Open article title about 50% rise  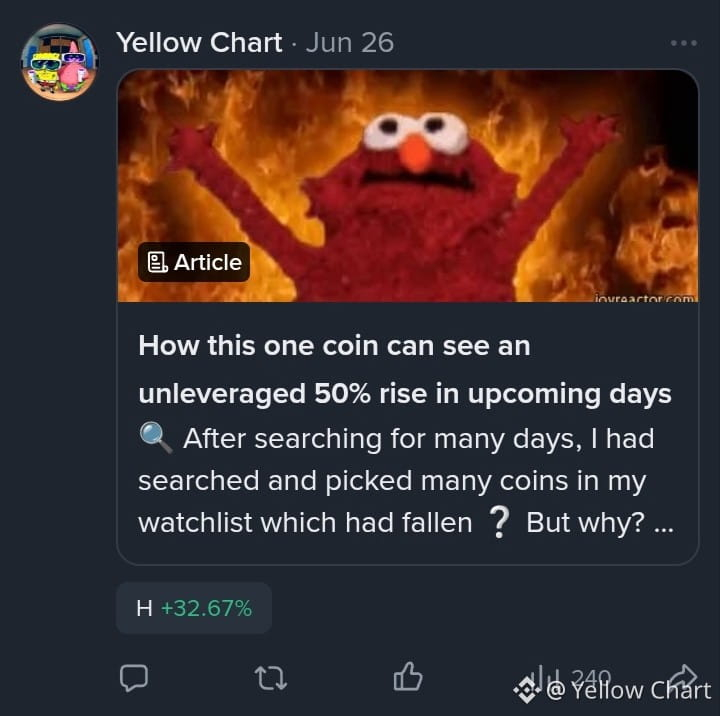click(405, 369)
